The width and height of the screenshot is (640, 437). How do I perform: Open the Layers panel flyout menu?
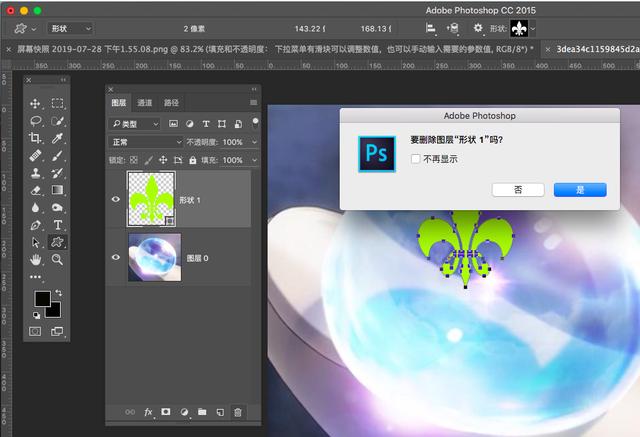(253, 102)
